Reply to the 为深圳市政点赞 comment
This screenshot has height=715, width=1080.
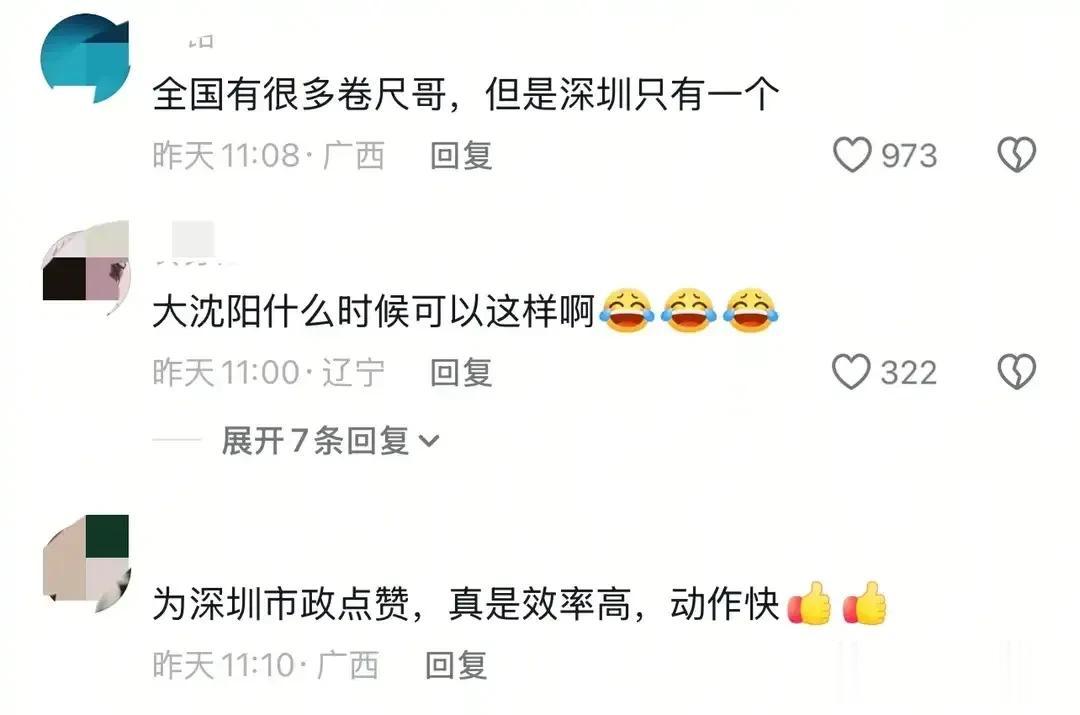456,665
